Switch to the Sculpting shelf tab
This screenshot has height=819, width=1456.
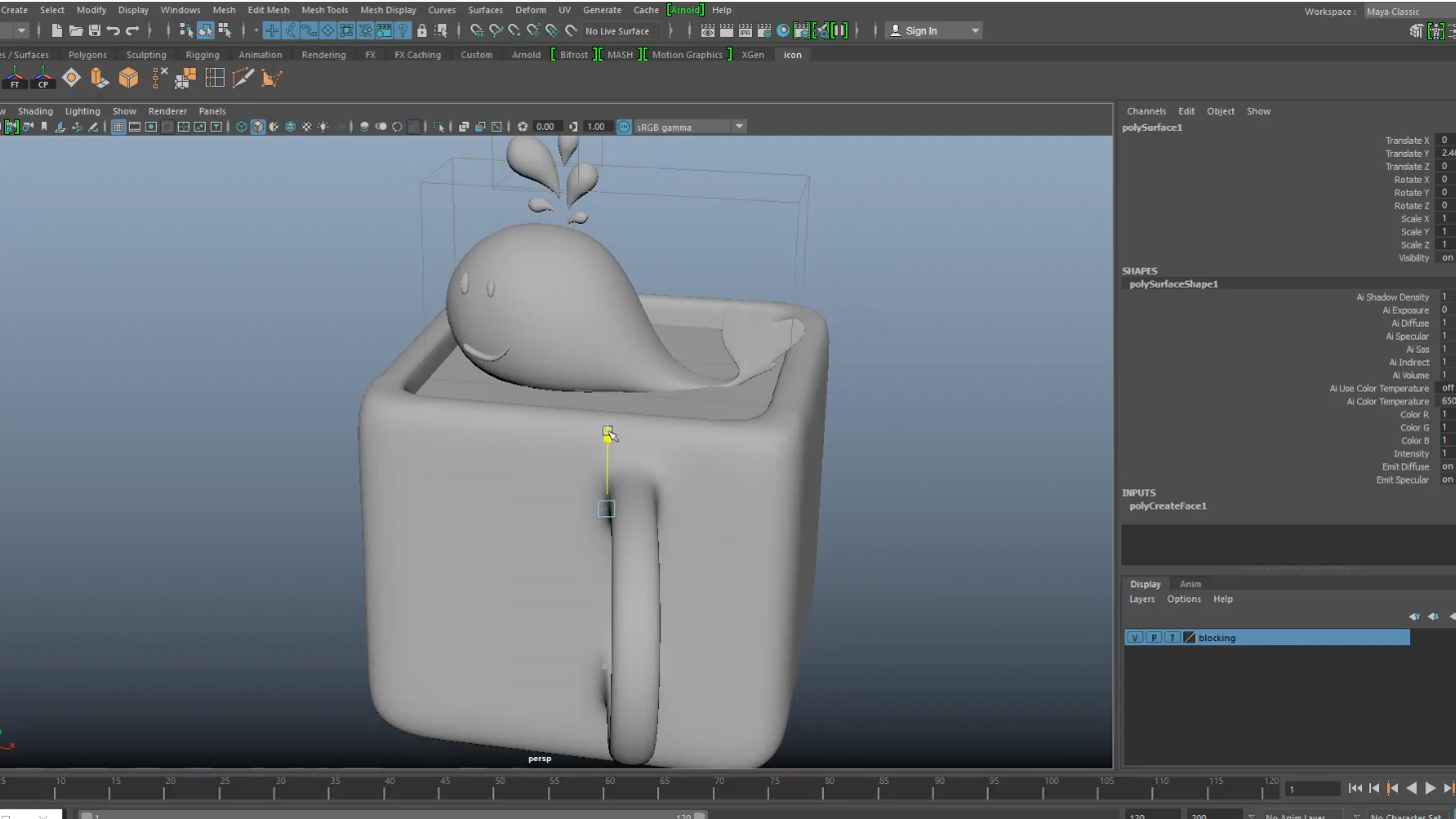point(146,55)
